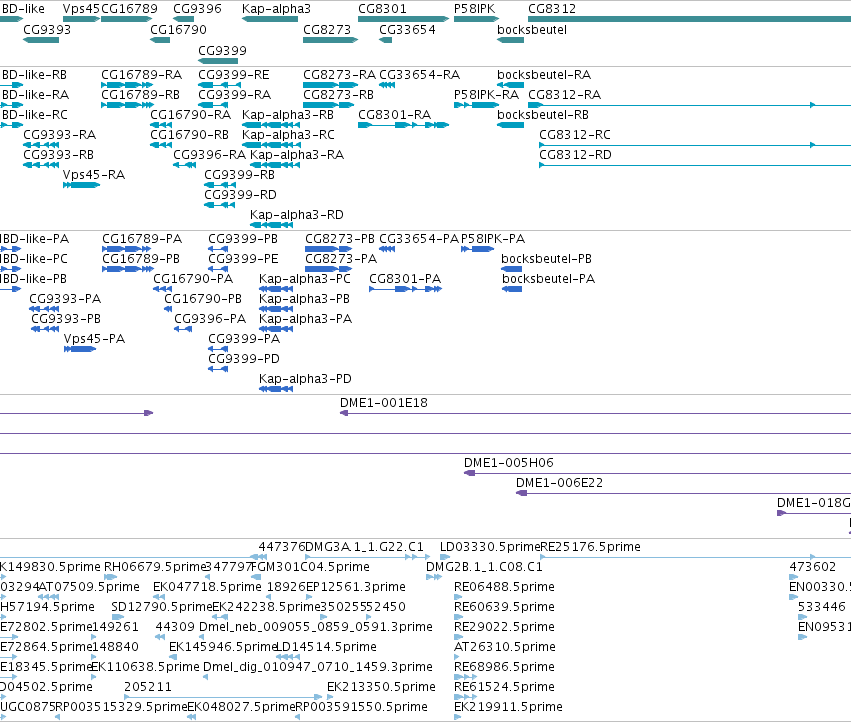Click EST DMG2B.1_1.C08.C1

[484, 567]
